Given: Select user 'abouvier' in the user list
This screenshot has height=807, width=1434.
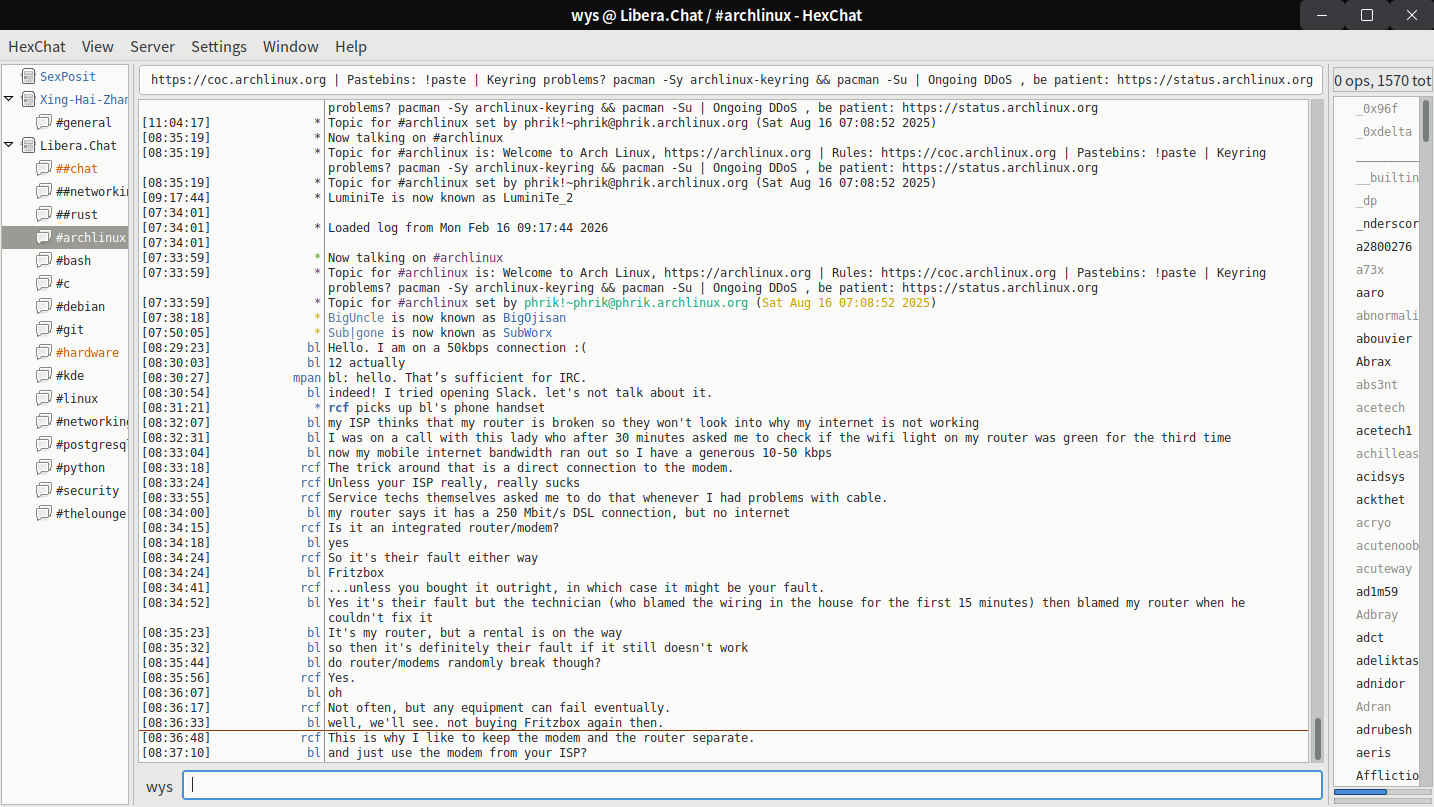Looking at the screenshot, I should click(1383, 338).
